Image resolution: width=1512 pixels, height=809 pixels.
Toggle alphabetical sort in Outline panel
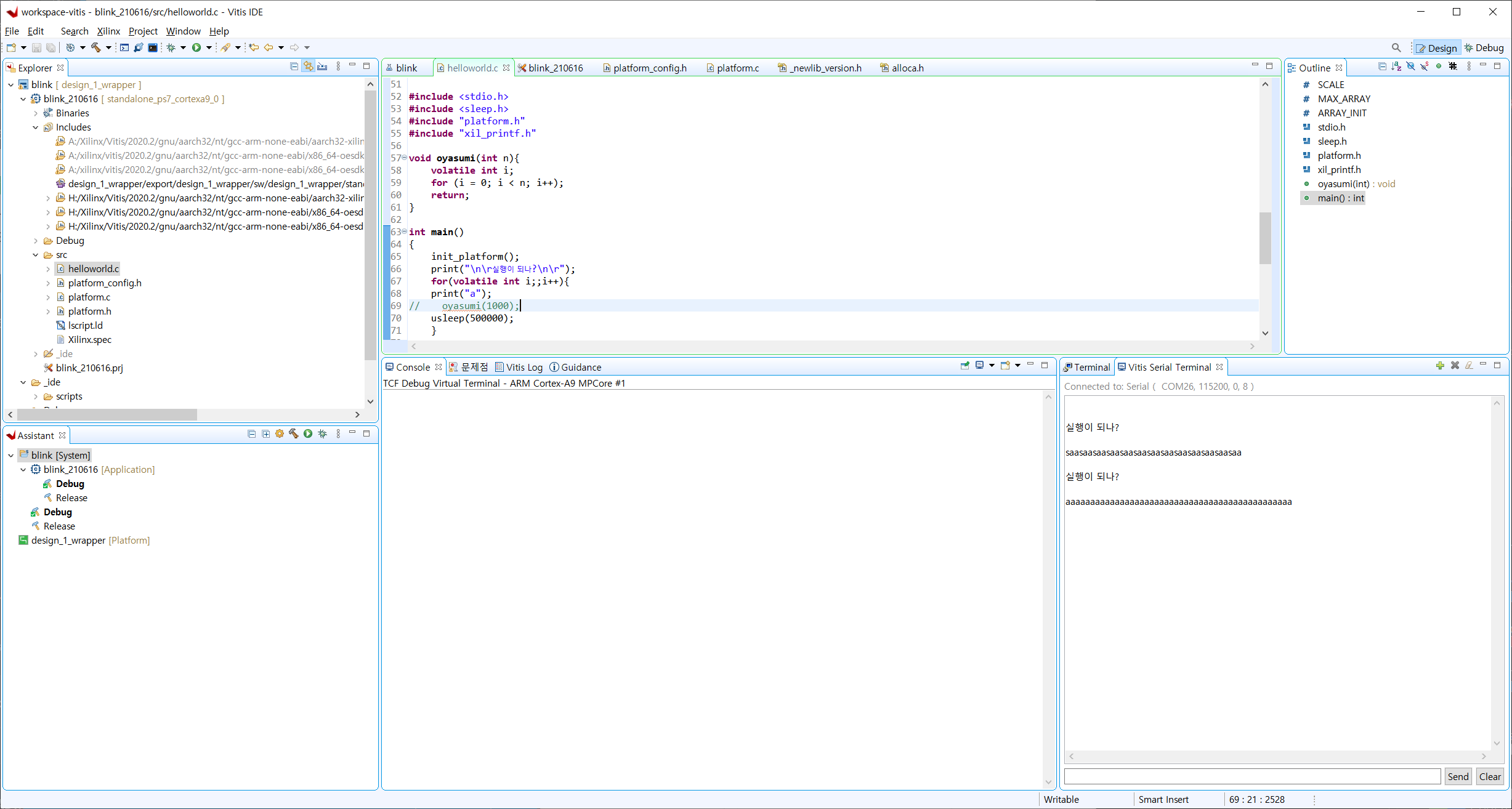(x=1396, y=66)
